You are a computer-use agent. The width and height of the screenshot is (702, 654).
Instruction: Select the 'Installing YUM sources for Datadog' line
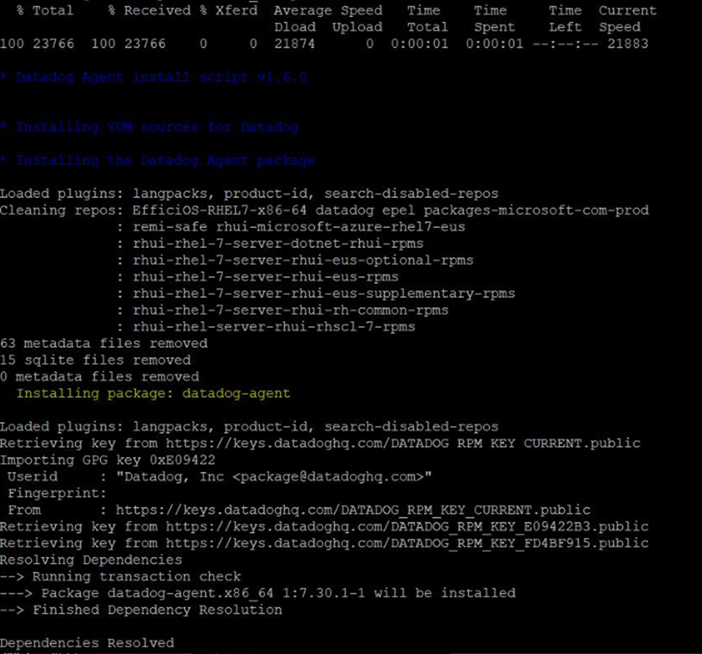click(149, 127)
